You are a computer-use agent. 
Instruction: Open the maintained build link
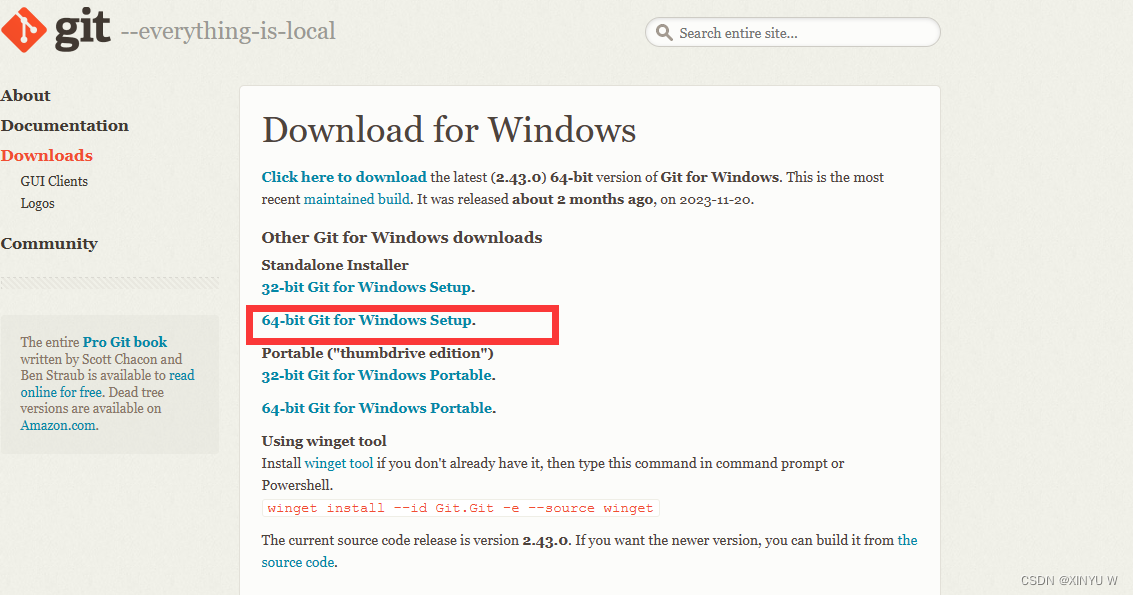[x=356, y=200]
